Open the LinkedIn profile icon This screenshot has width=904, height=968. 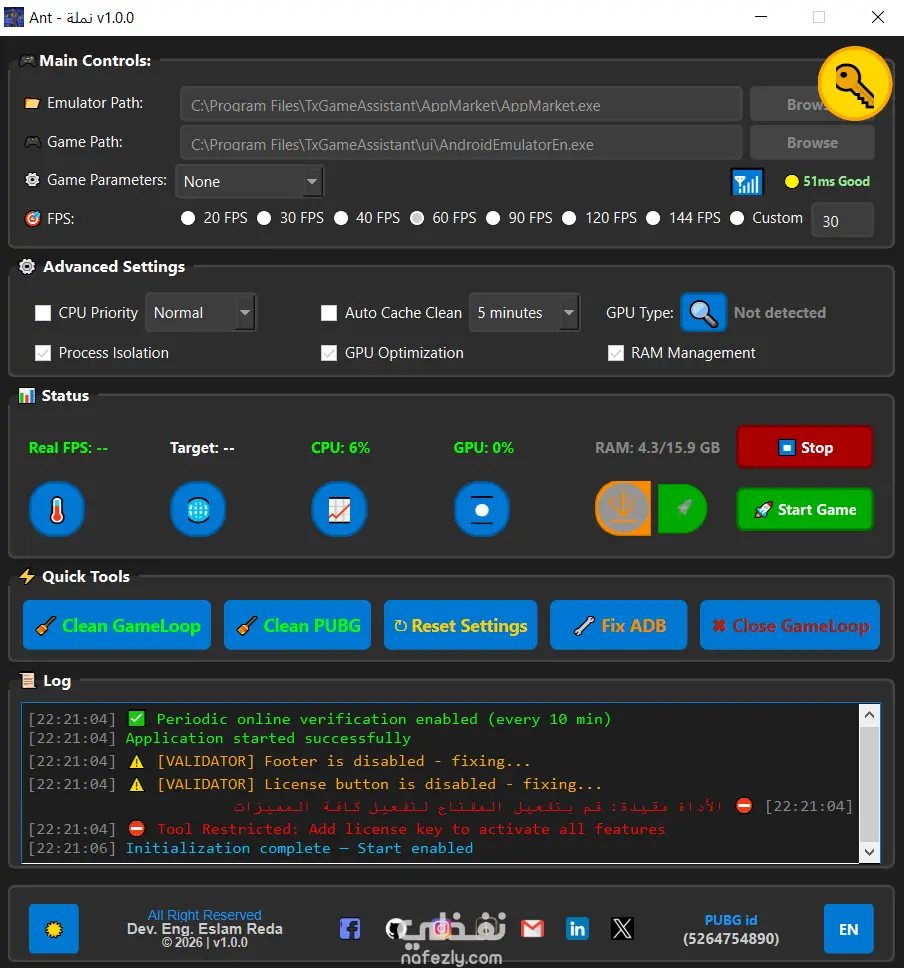(x=577, y=928)
